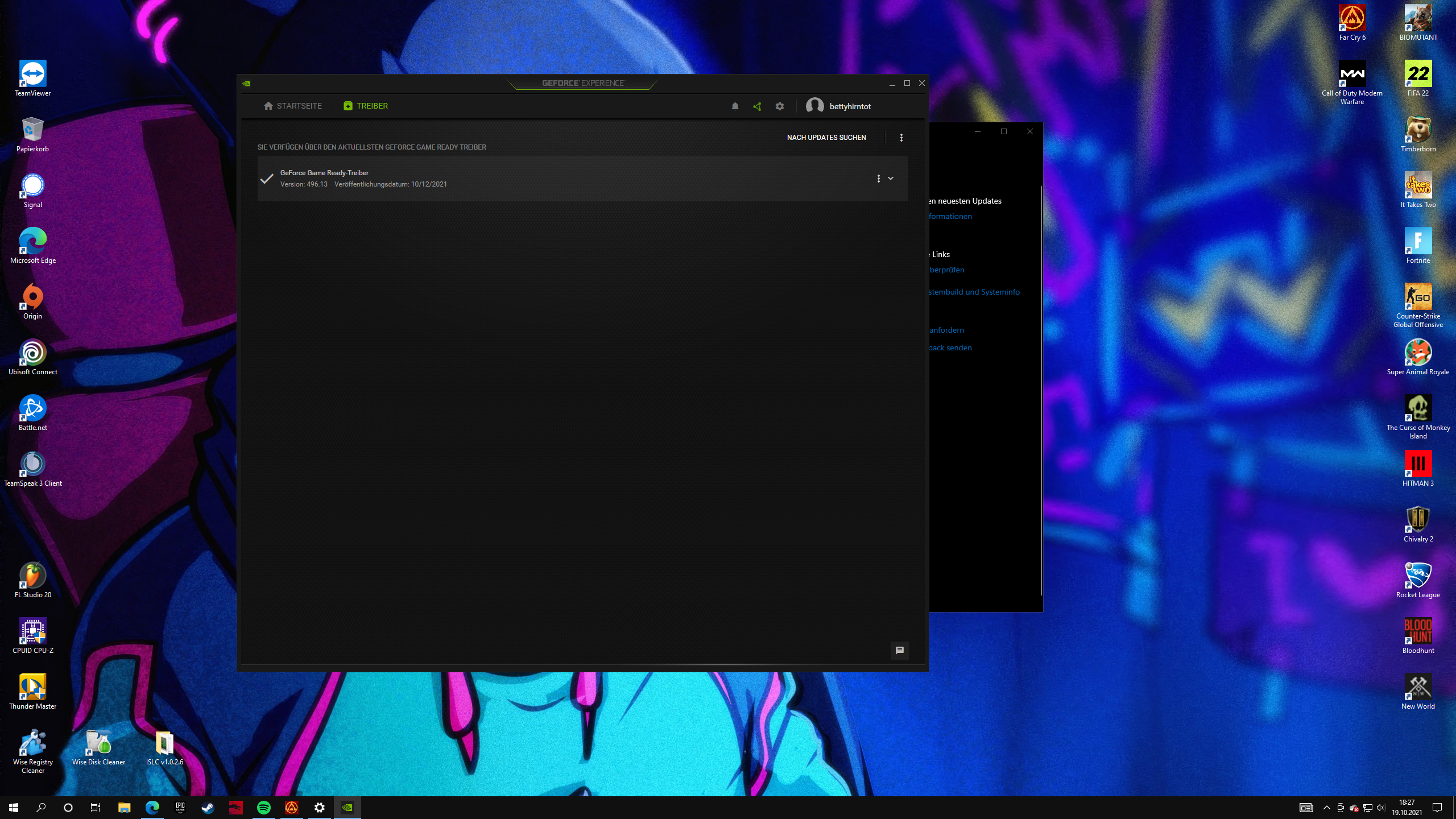This screenshot has height=819, width=1456.
Task: Expand the Game Ready driver details chevron
Action: [x=891, y=179]
